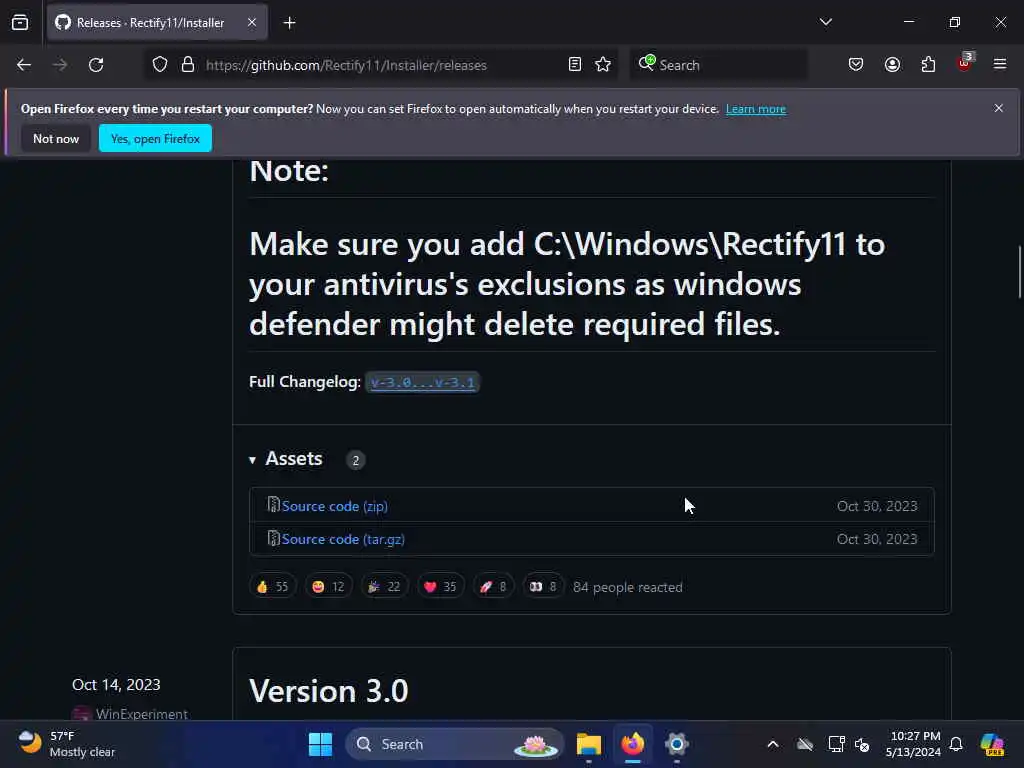The image size is (1024, 768).
Task: Go back to previous page
Action: coord(24,65)
